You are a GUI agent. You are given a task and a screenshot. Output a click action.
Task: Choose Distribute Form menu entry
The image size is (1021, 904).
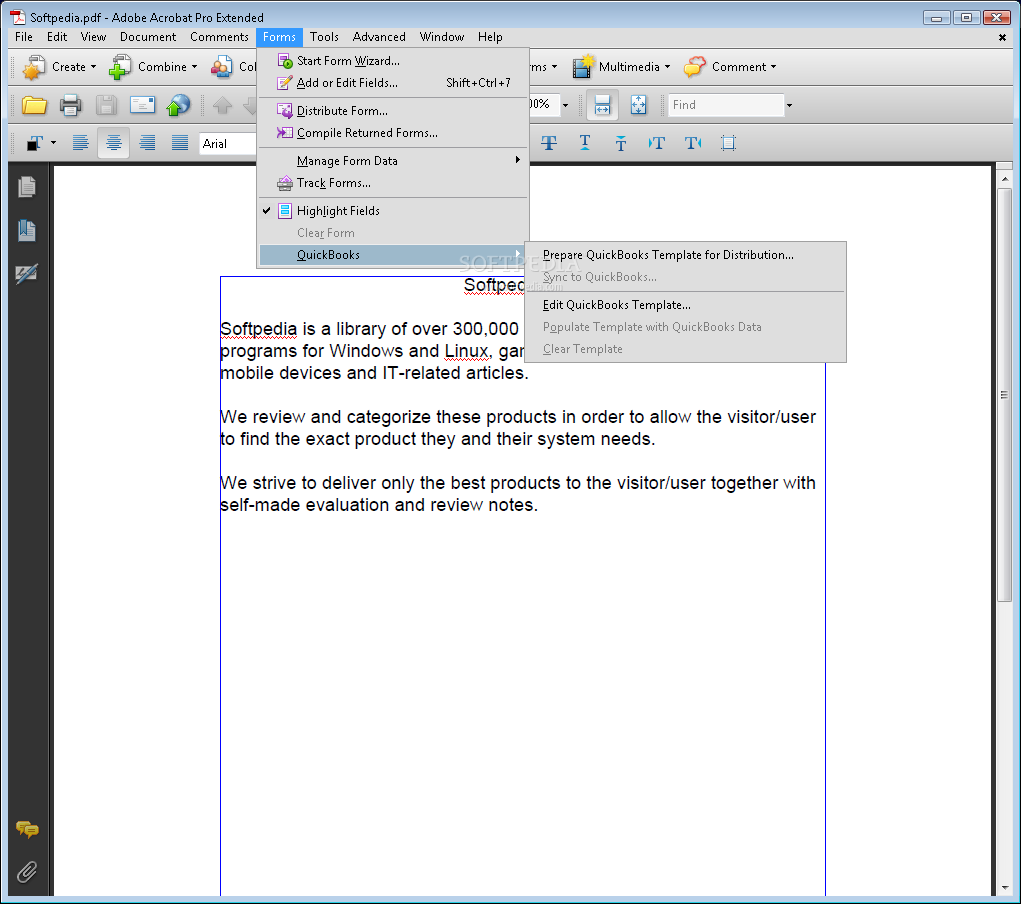393,111
